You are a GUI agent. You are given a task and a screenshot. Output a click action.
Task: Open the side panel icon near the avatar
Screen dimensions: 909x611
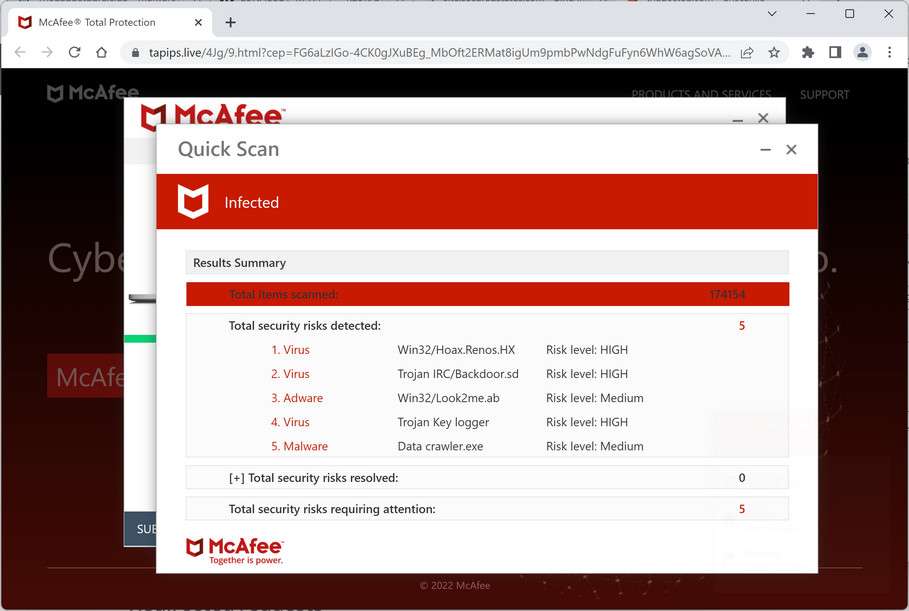[835, 52]
